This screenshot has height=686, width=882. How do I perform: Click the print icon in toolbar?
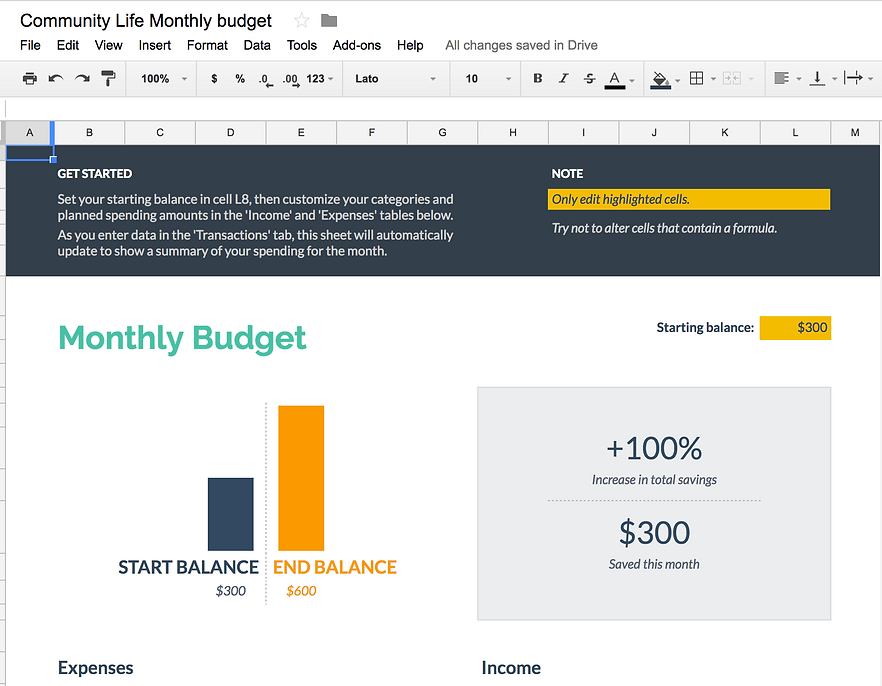point(30,79)
